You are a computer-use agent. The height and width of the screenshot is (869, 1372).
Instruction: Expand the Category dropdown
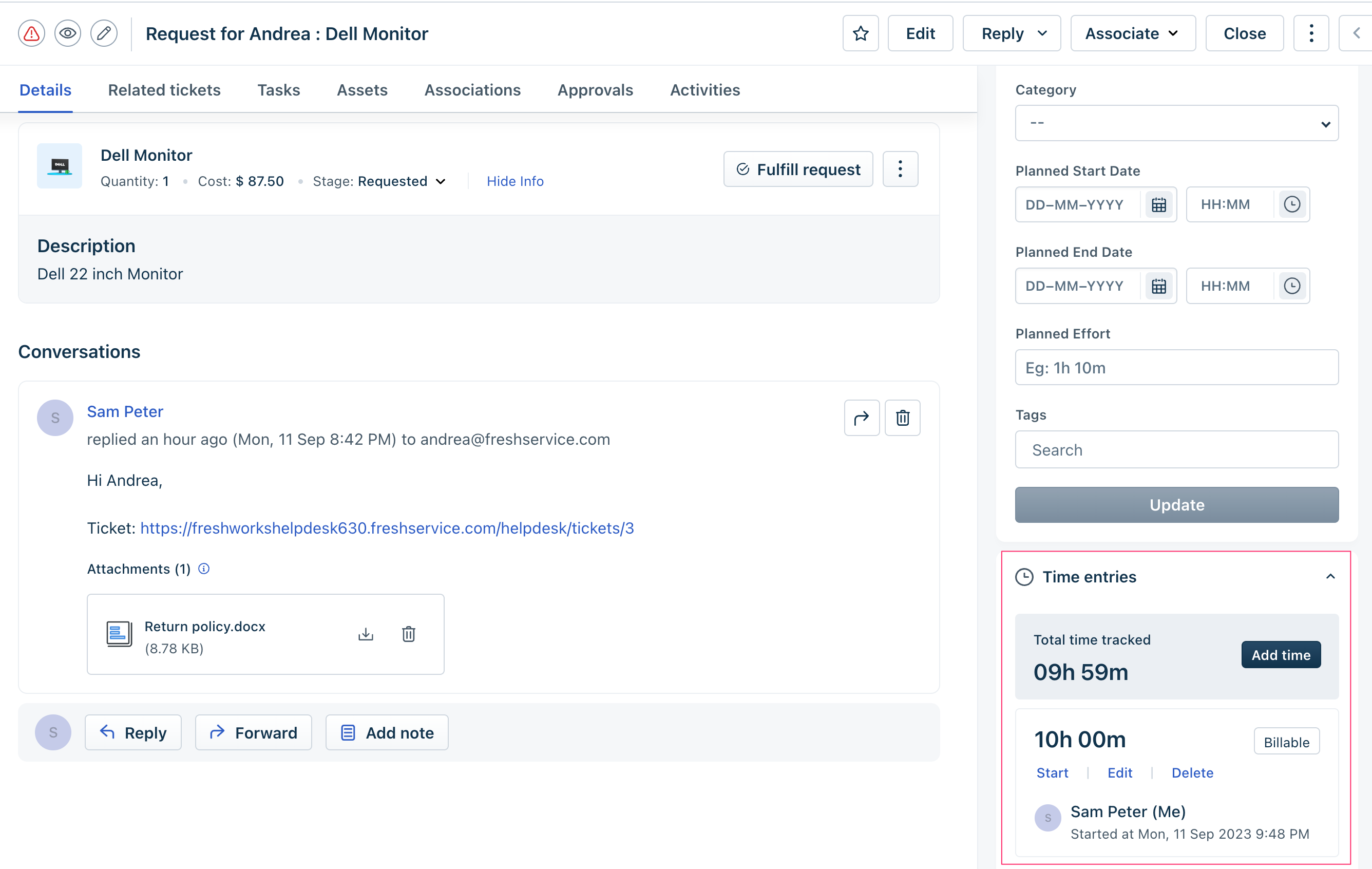(1176, 123)
